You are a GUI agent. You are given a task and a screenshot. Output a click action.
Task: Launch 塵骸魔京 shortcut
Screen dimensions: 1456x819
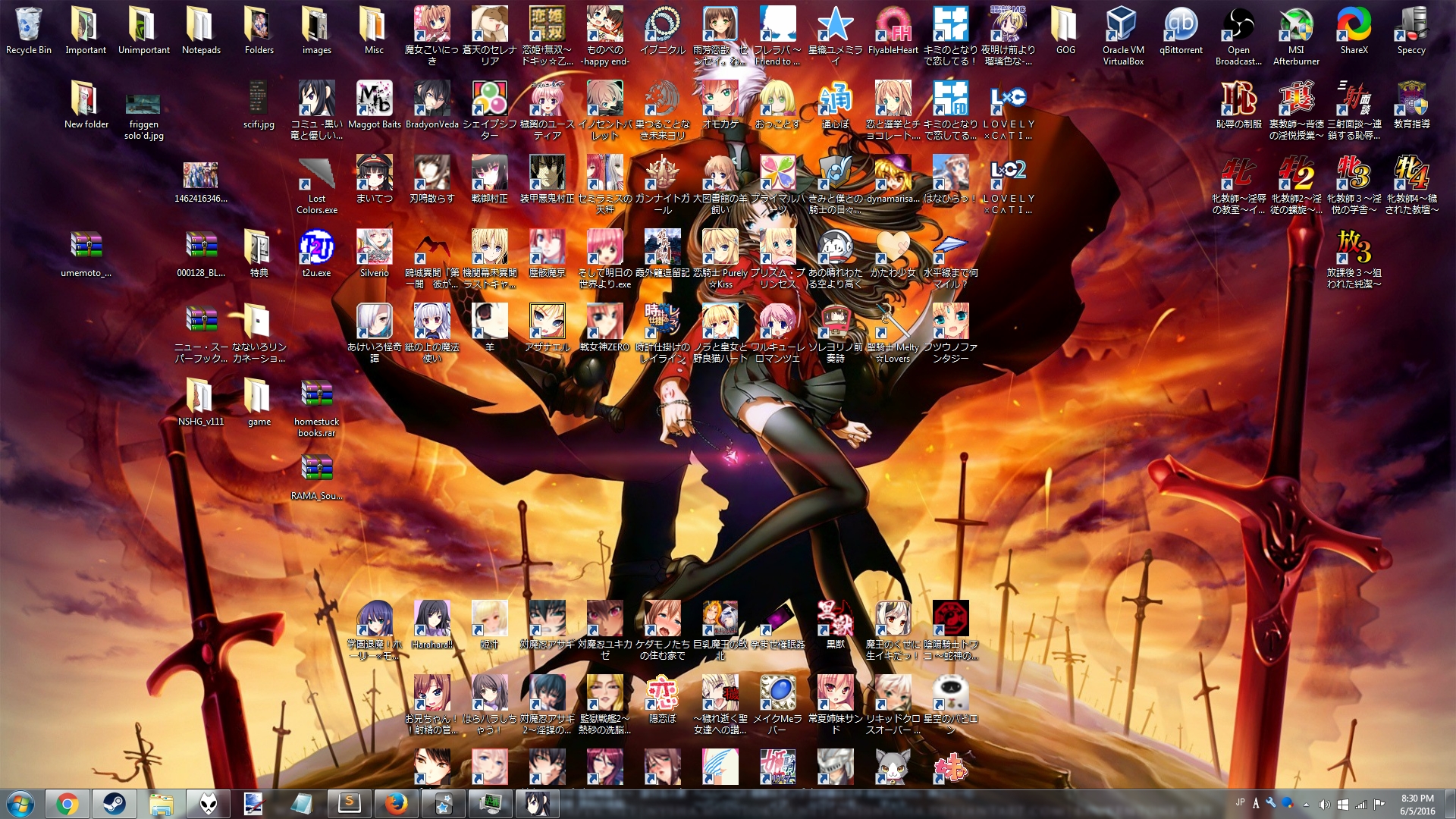(548, 253)
